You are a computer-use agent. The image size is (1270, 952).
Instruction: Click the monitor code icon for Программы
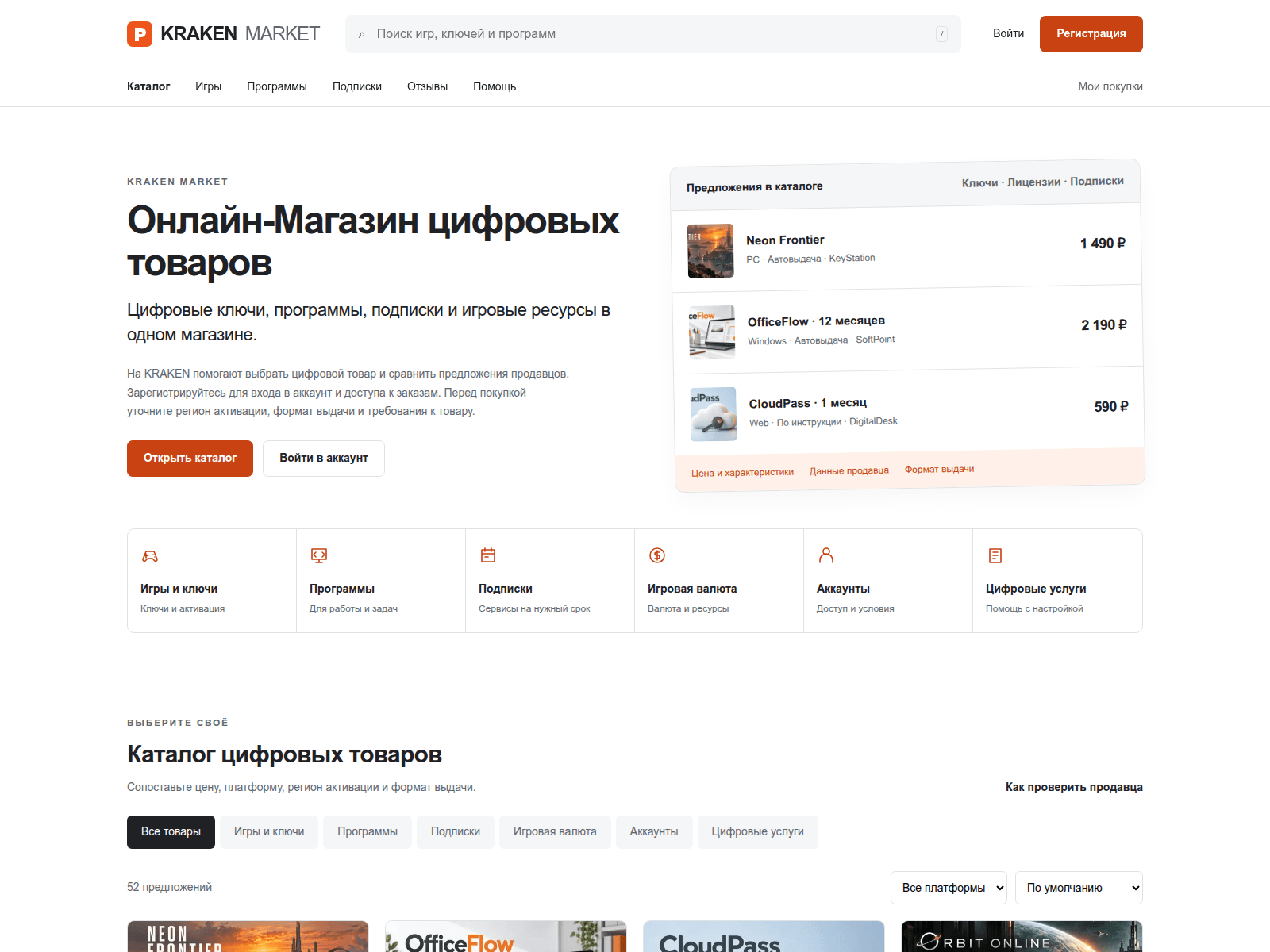pyautogui.click(x=319, y=555)
